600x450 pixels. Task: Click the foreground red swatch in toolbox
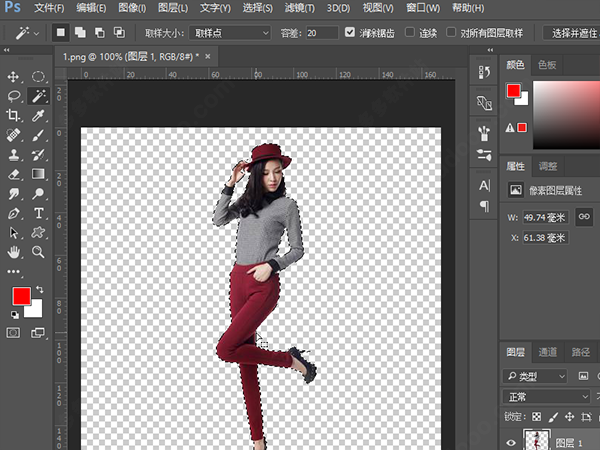pyautogui.click(x=21, y=296)
